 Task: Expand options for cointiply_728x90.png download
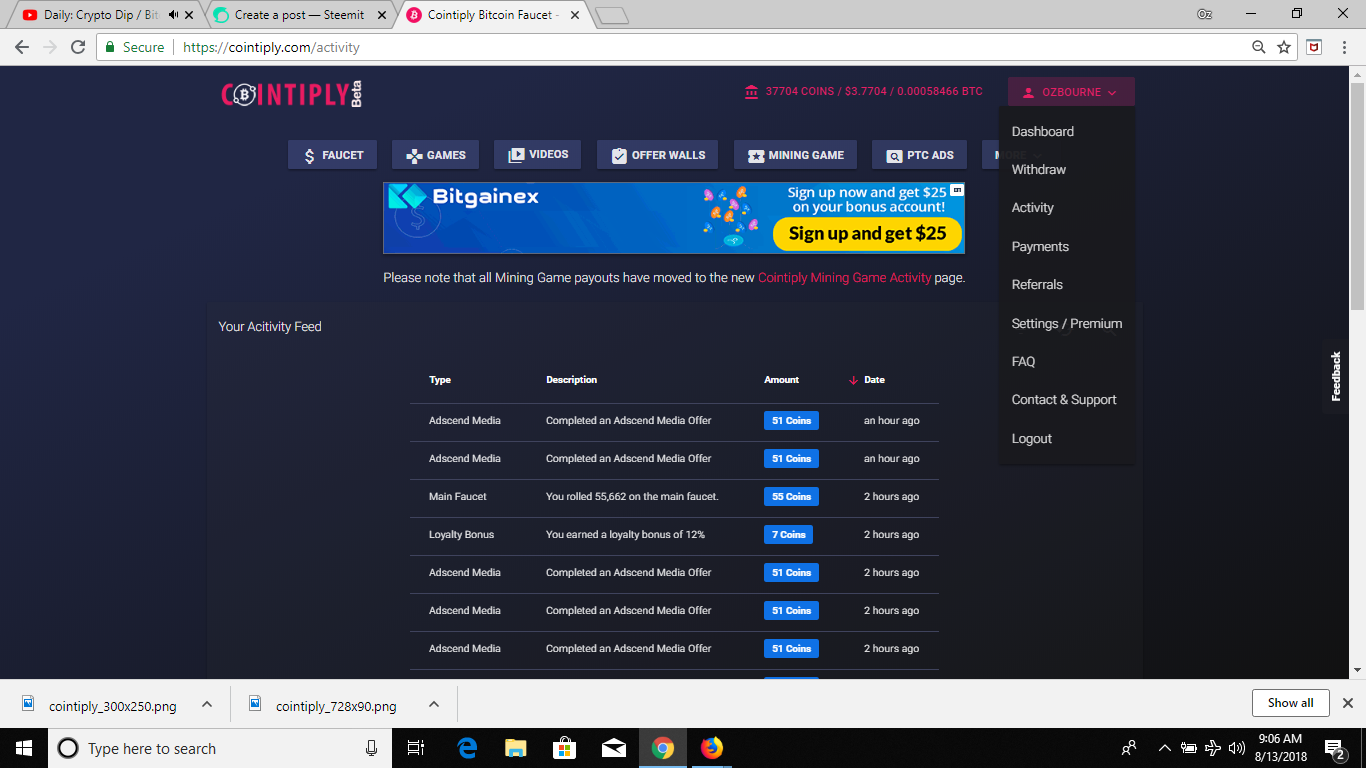434,704
